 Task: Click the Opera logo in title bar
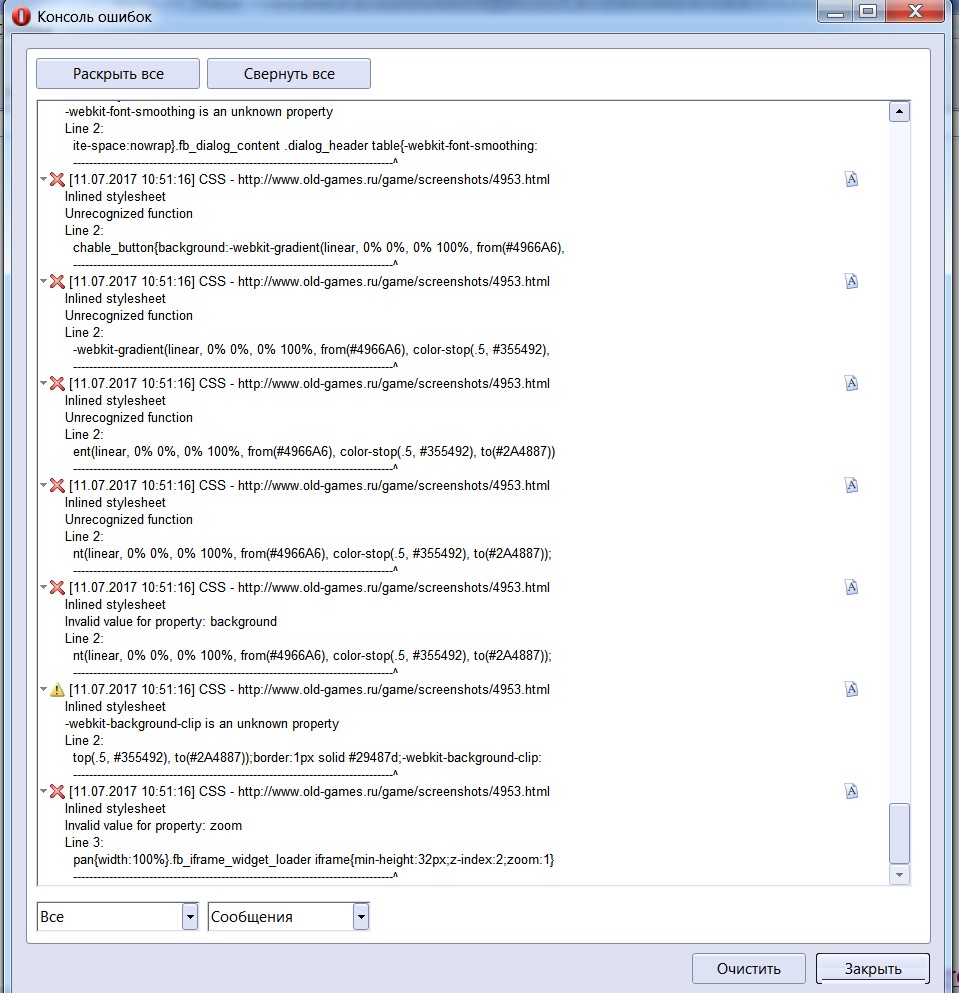(x=21, y=16)
